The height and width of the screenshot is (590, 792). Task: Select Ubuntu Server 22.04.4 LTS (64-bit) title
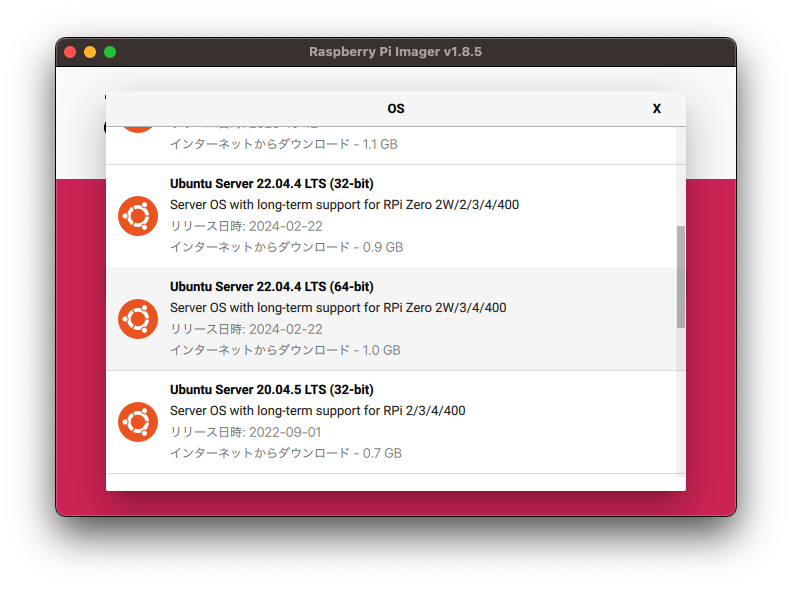click(272, 286)
